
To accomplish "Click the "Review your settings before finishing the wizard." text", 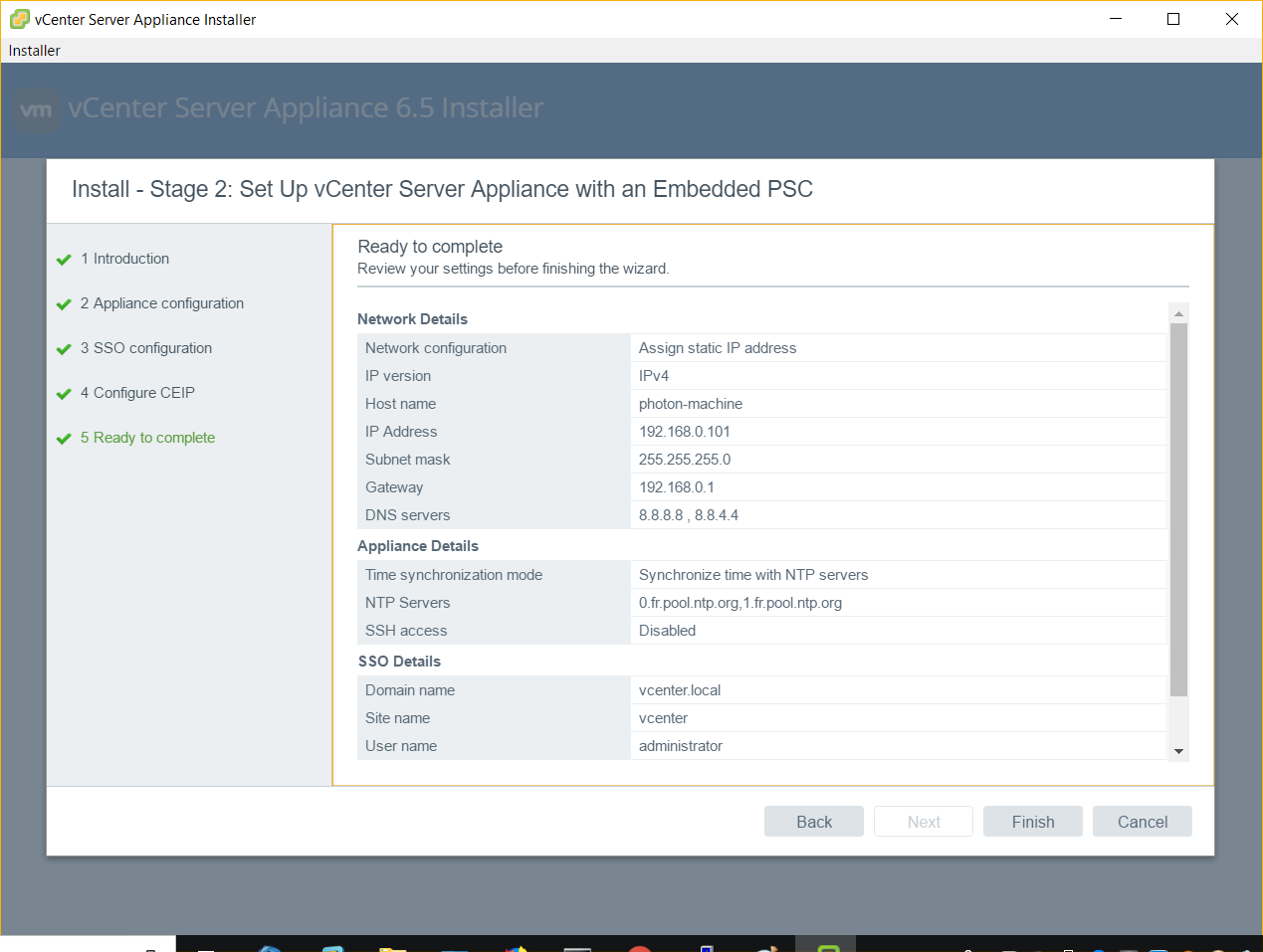I will tap(514, 269).
